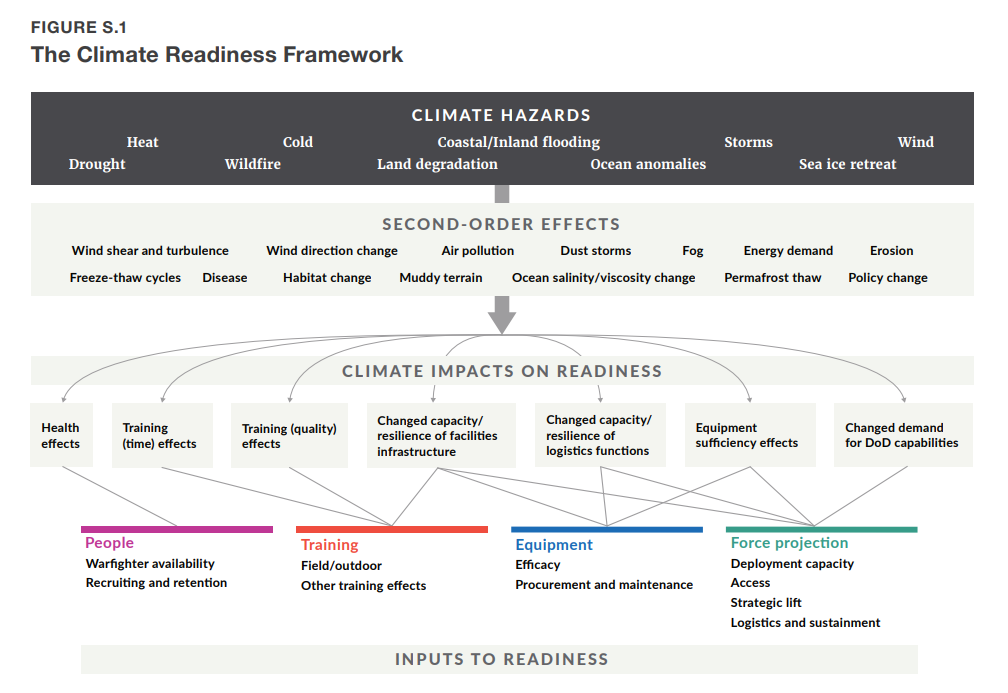Select 'The Climate Readiness Framework' title
Screen dimensions: 1008x693
pos(217,55)
